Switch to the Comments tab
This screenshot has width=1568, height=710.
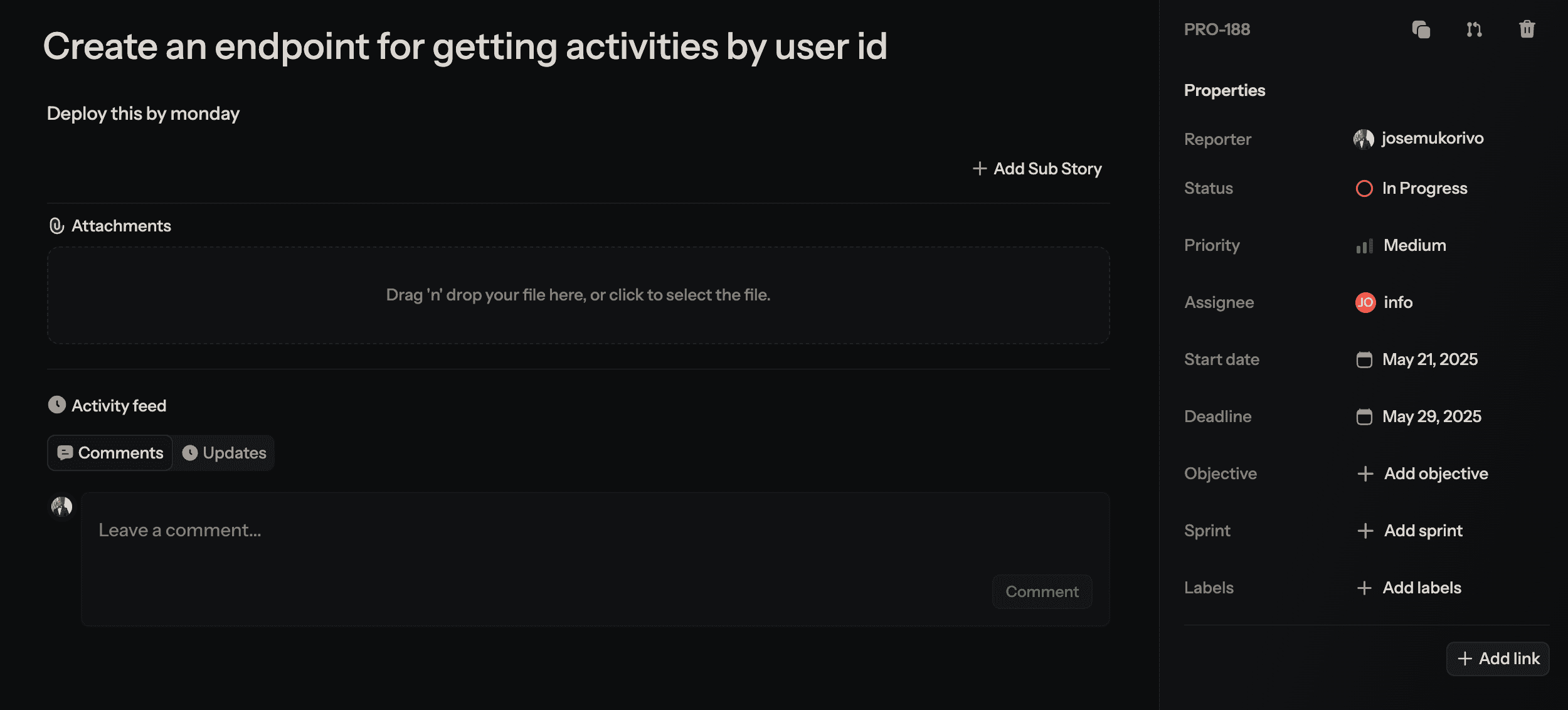[x=109, y=452]
